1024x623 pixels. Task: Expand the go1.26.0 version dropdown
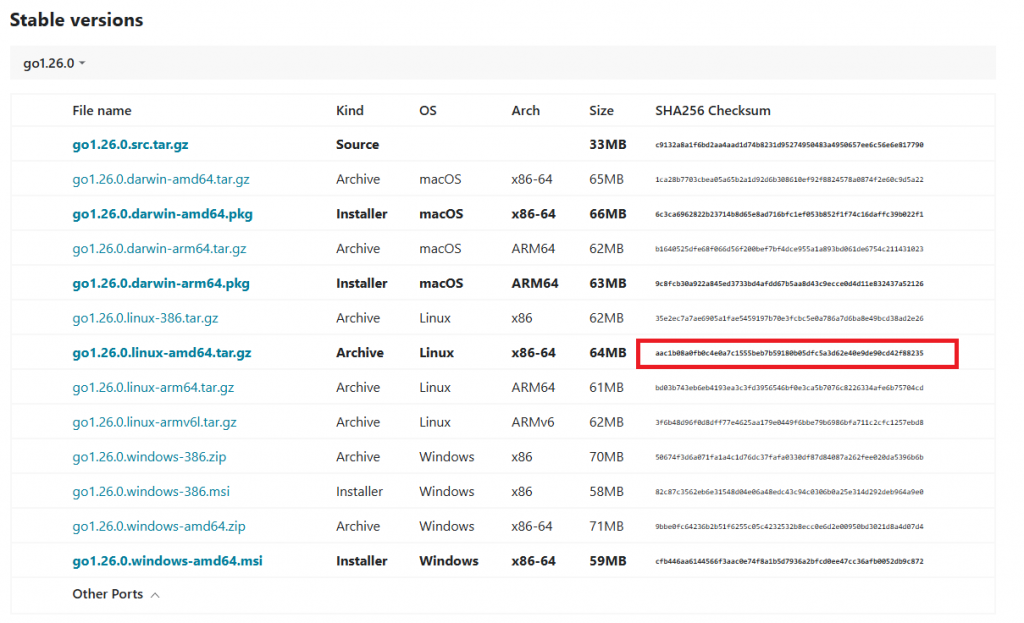coord(54,63)
